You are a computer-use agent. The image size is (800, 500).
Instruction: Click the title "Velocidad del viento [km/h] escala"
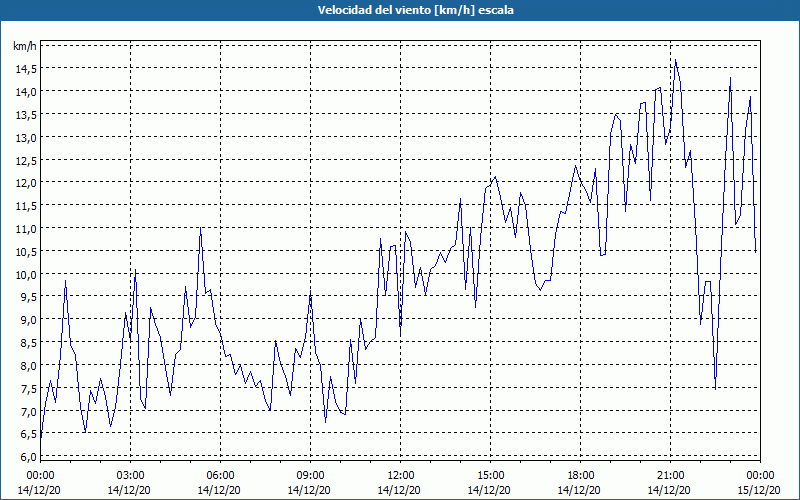pyautogui.click(x=415, y=10)
